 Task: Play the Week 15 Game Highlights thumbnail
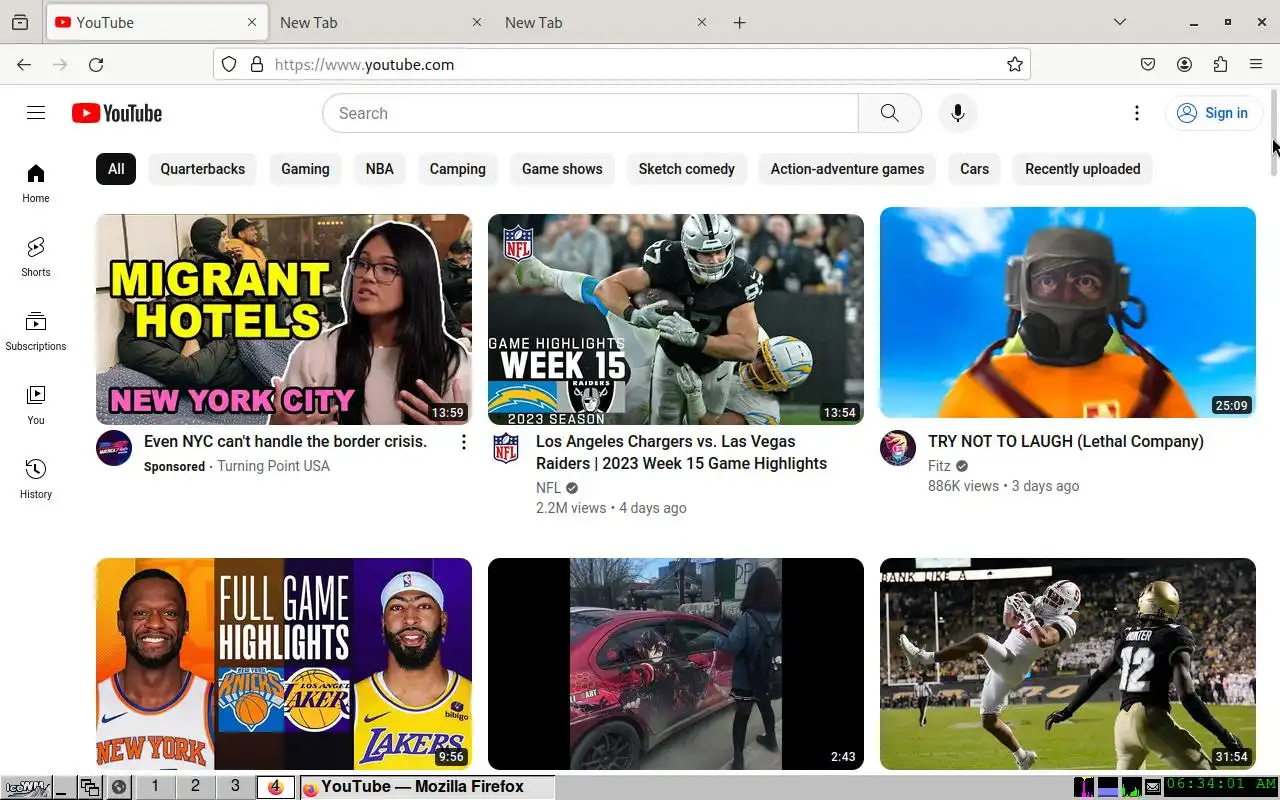(676, 319)
